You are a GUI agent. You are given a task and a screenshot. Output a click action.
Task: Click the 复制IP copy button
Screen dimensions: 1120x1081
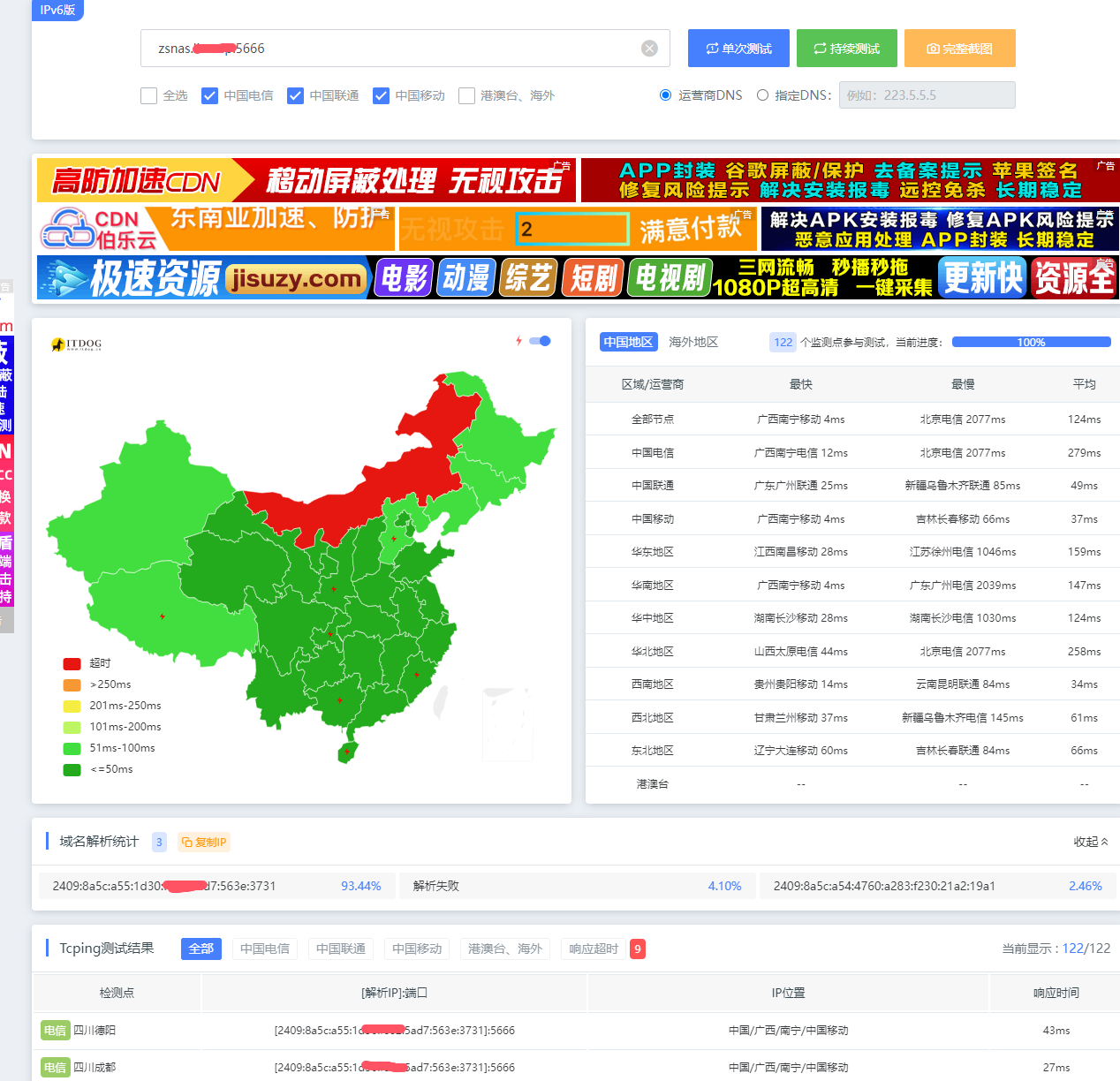point(204,842)
